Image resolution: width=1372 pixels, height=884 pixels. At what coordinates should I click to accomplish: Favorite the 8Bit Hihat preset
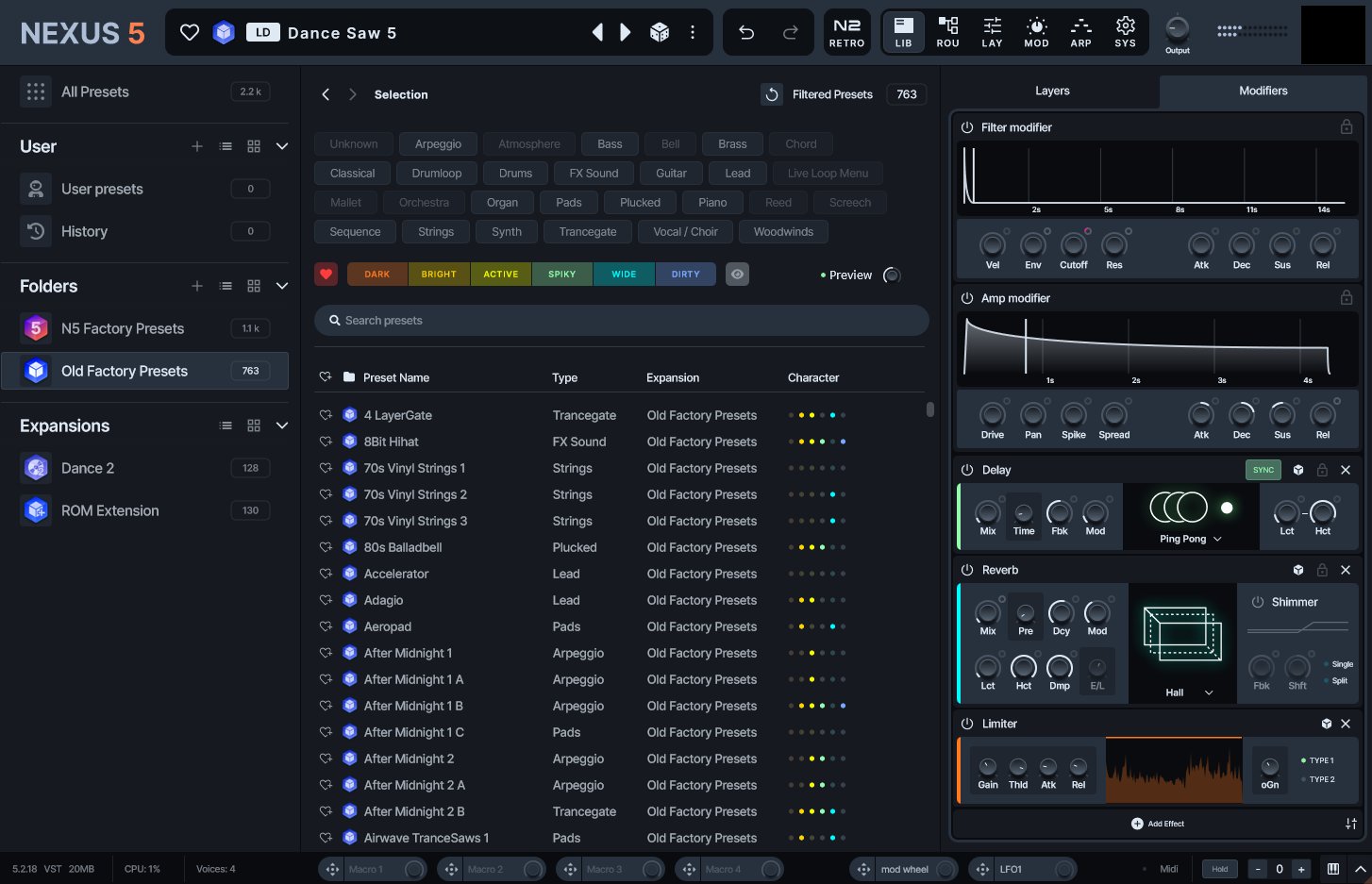pos(326,442)
